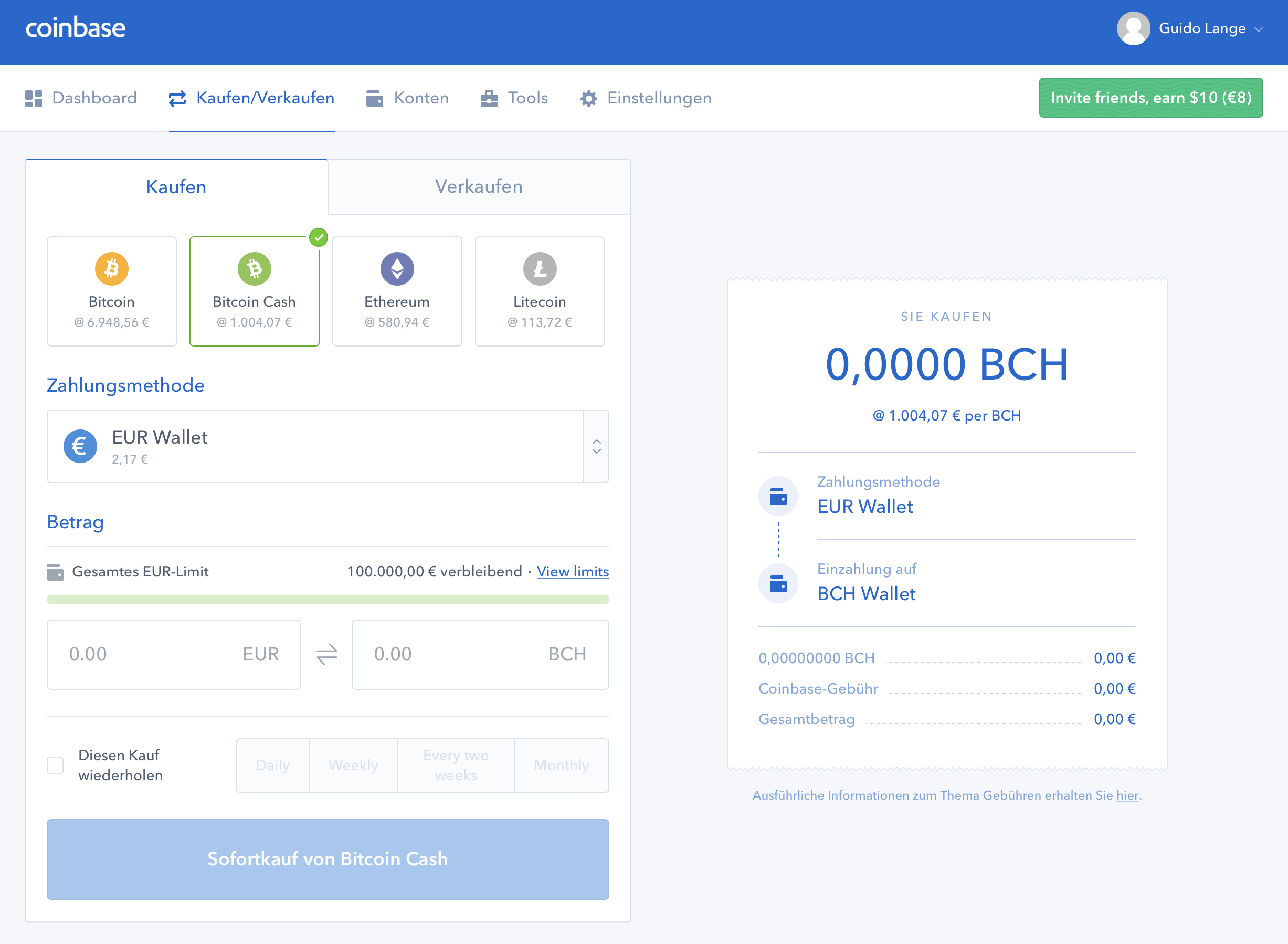Open the EUR Wallet payment method dropdown
Screen dimensions: 1288x944
(x=328, y=446)
